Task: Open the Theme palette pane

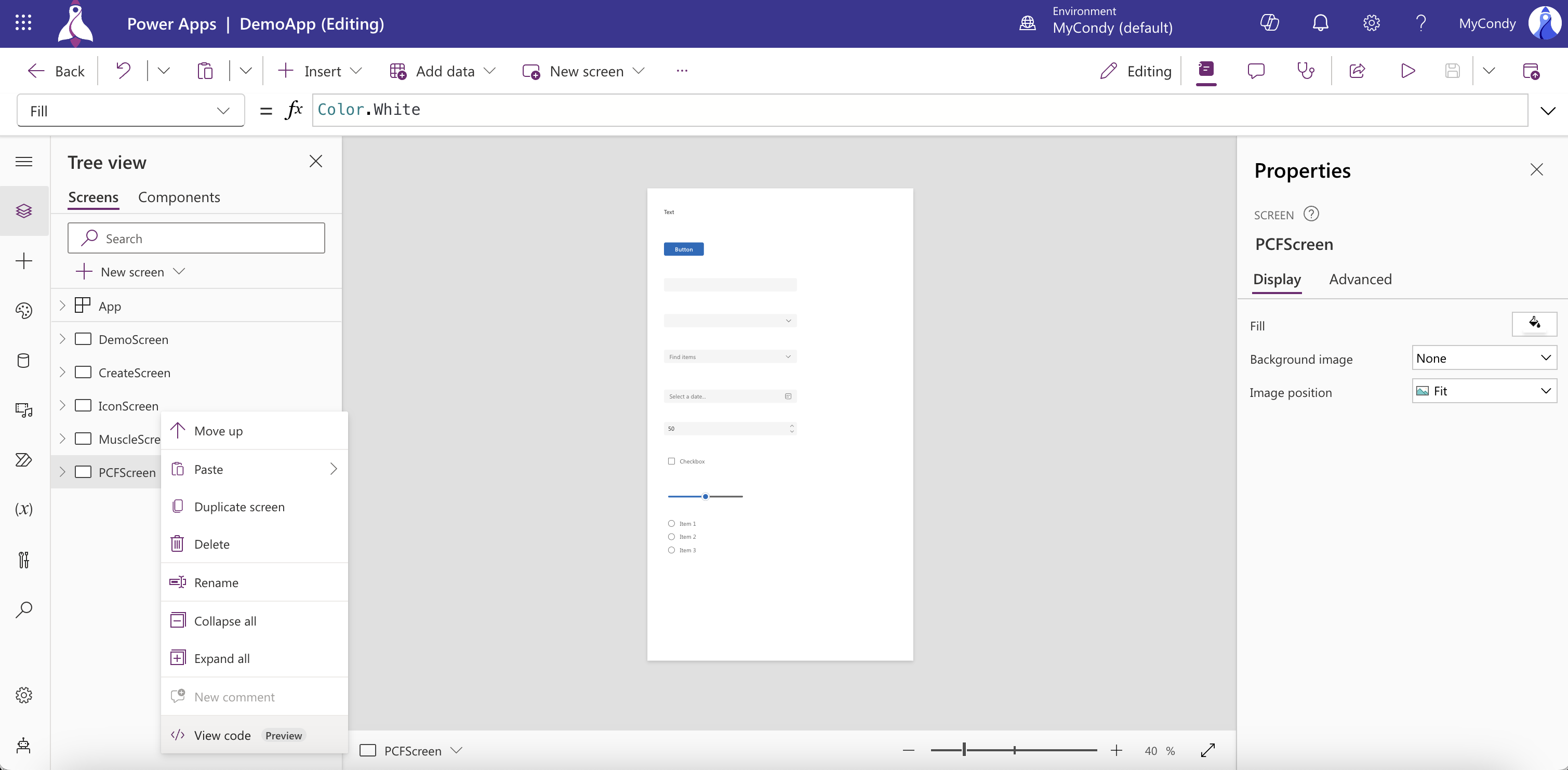Action: 24,310
